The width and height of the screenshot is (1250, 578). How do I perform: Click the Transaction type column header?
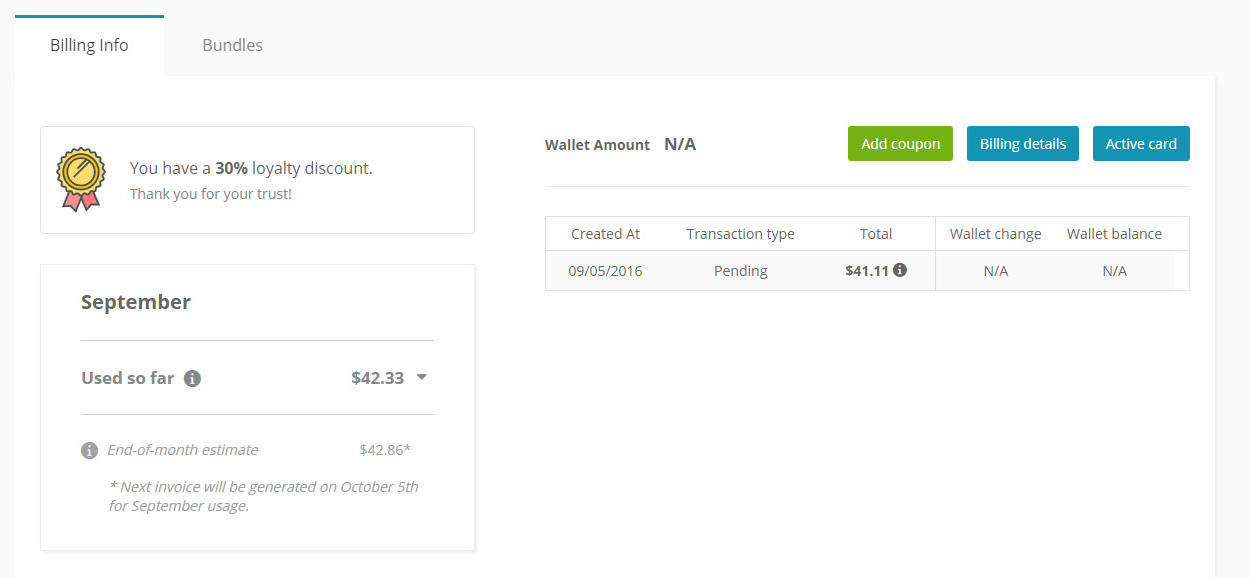click(740, 234)
